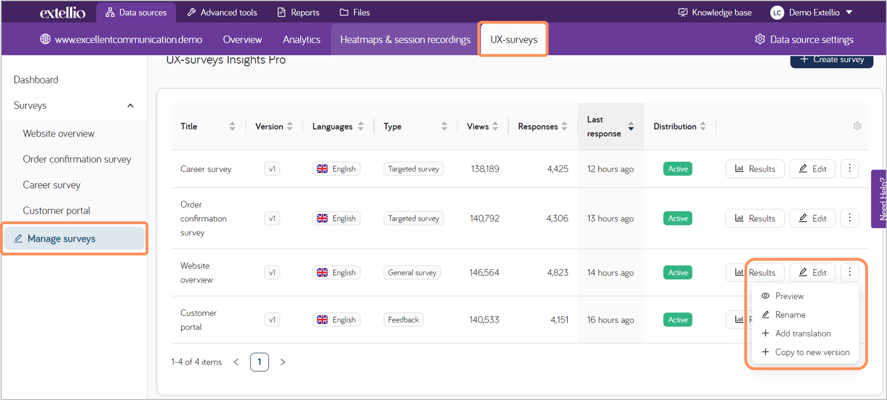The height and width of the screenshot is (400, 887).
Task: Open Heatmaps & session recordings tab
Action: point(405,40)
